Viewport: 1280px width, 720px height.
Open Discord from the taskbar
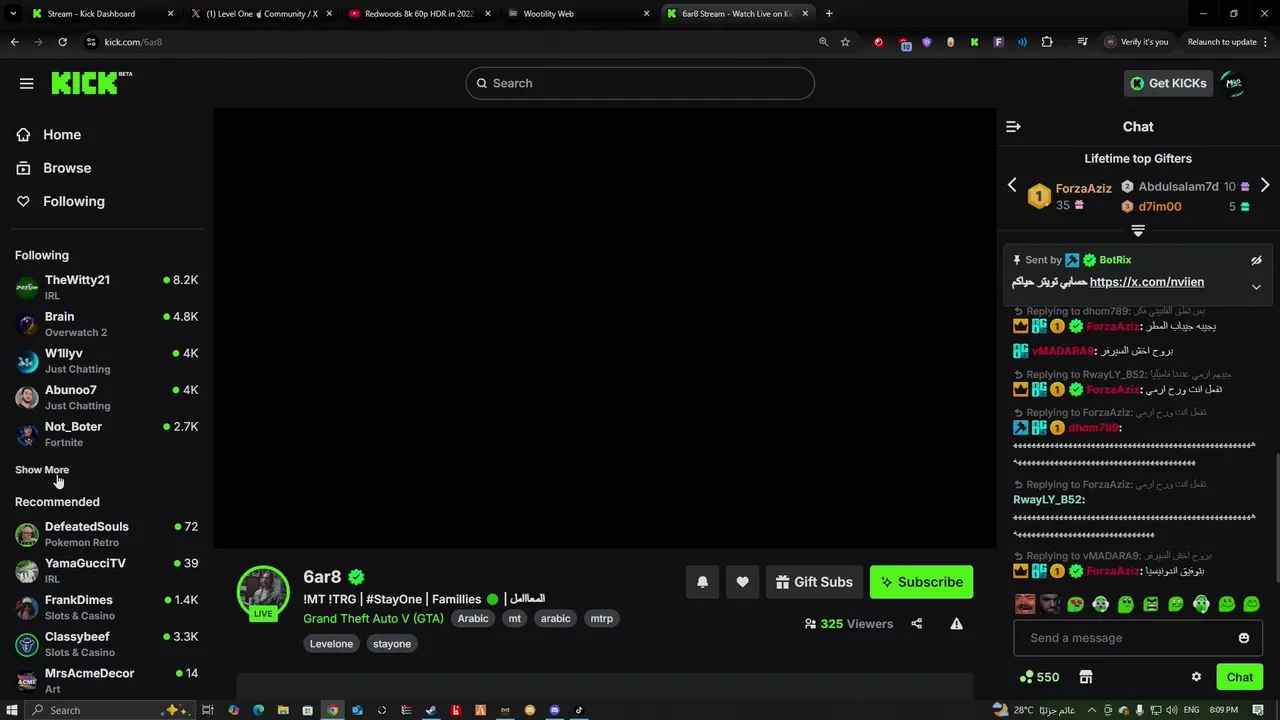[x=554, y=710]
